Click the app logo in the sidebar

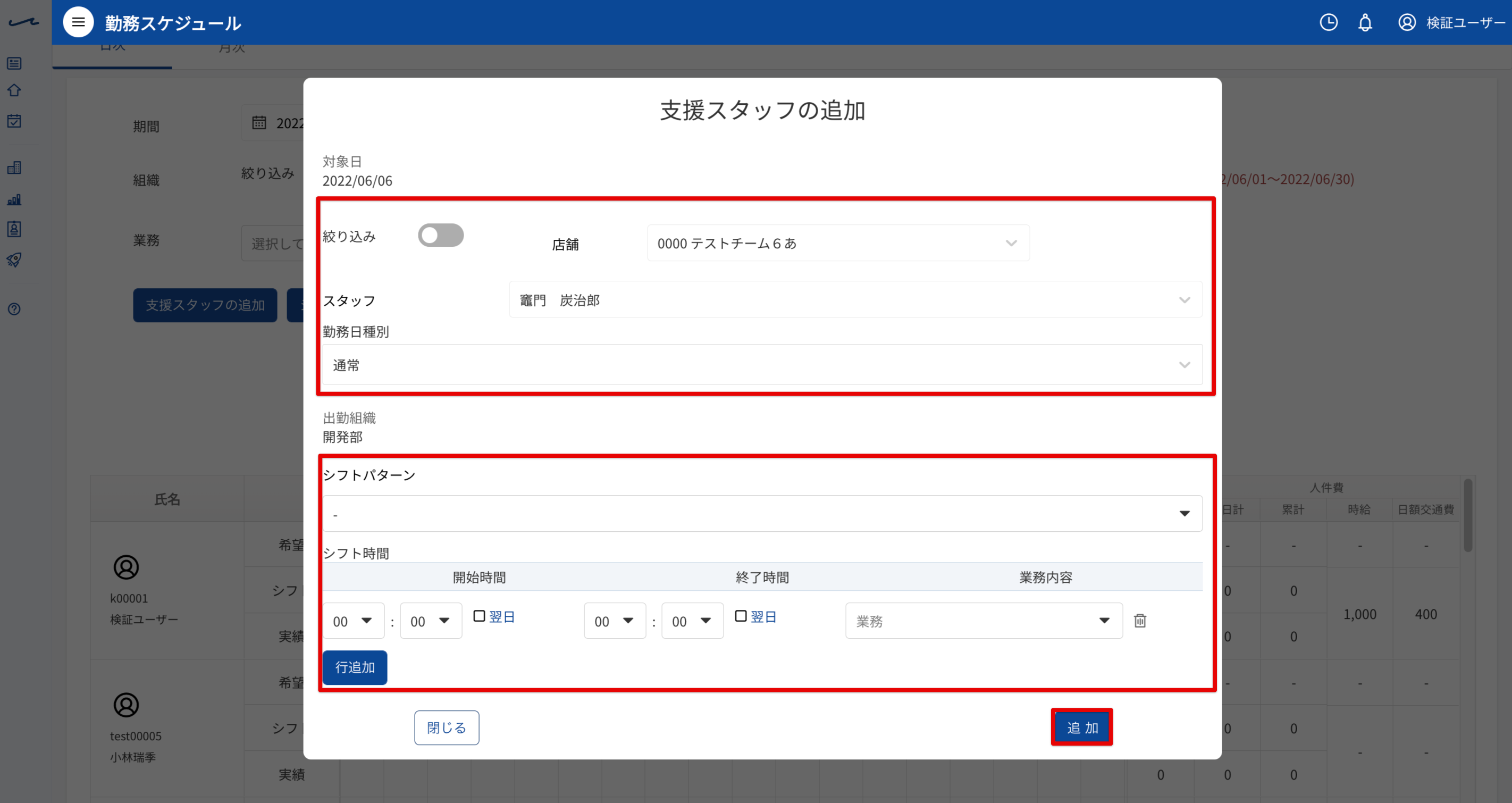point(23,22)
